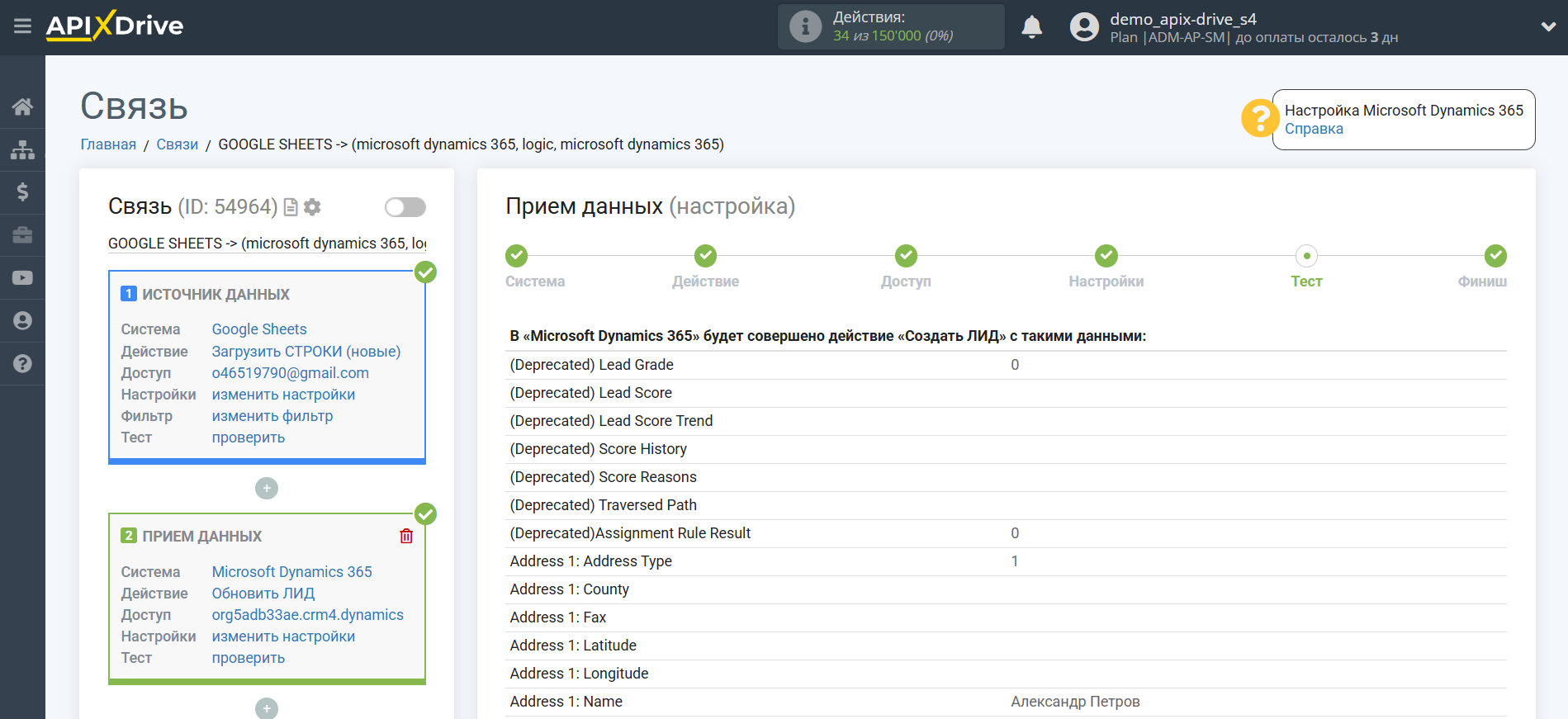Go to Система wizard step
This screenshot has height=719, width=1568.
click(x=517, y=256)
